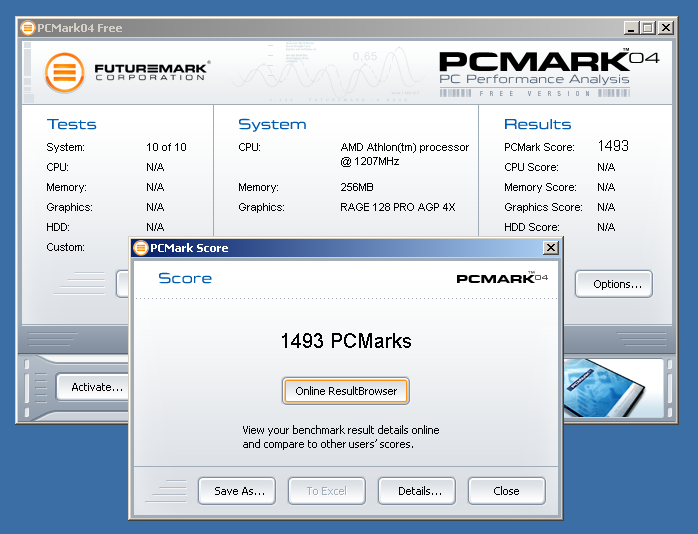The height and width of the screenshot is (534, 698).
Task: Open the Online ResultBrowser
Action: 345,391
